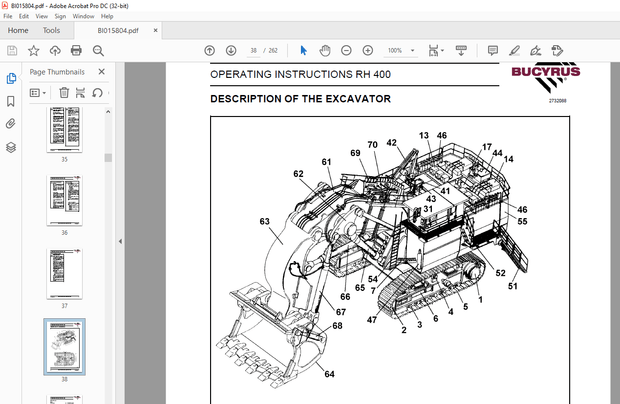620x404 pixels.
Task: Switch to the Tools tab
Action: 51,30
